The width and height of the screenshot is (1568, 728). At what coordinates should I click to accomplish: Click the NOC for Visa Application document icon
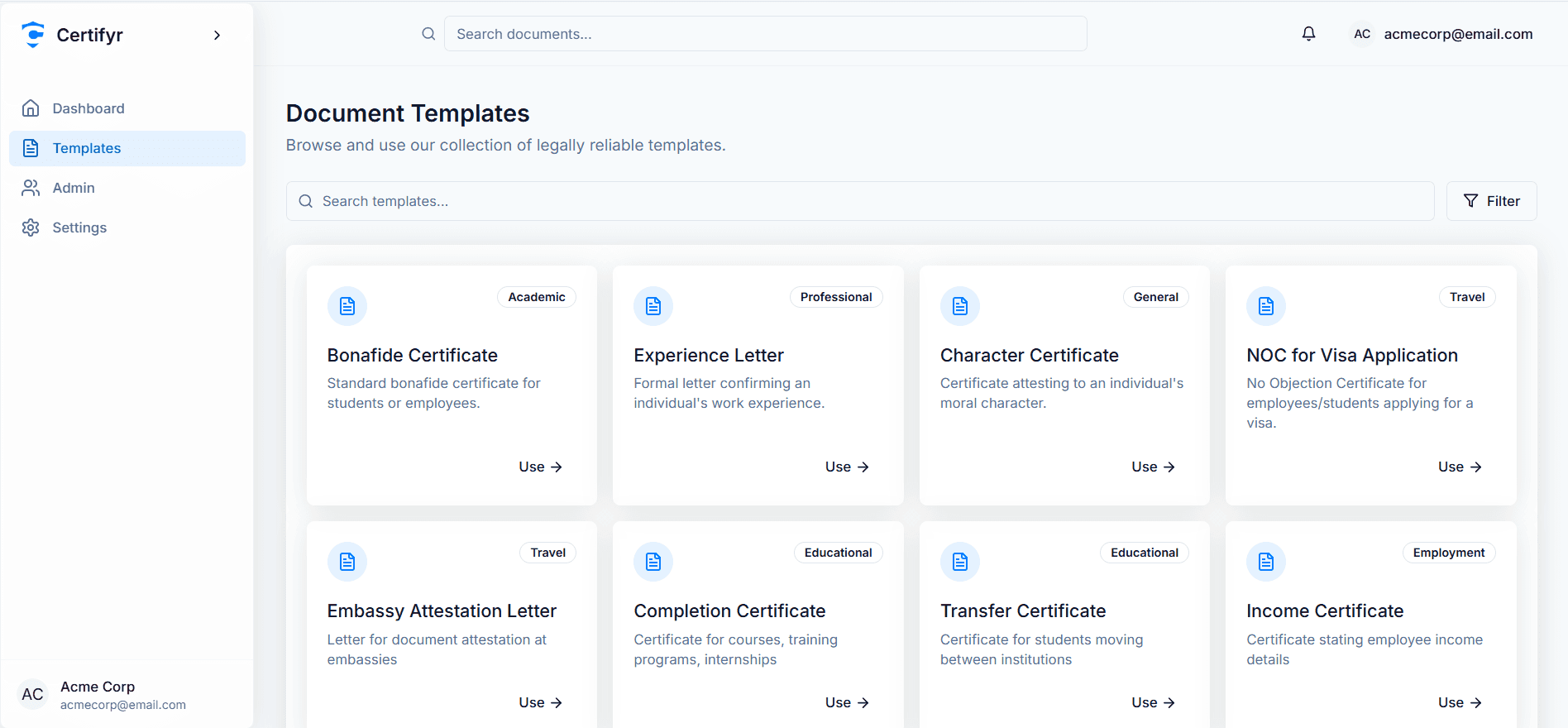(x=1266, y=306)
